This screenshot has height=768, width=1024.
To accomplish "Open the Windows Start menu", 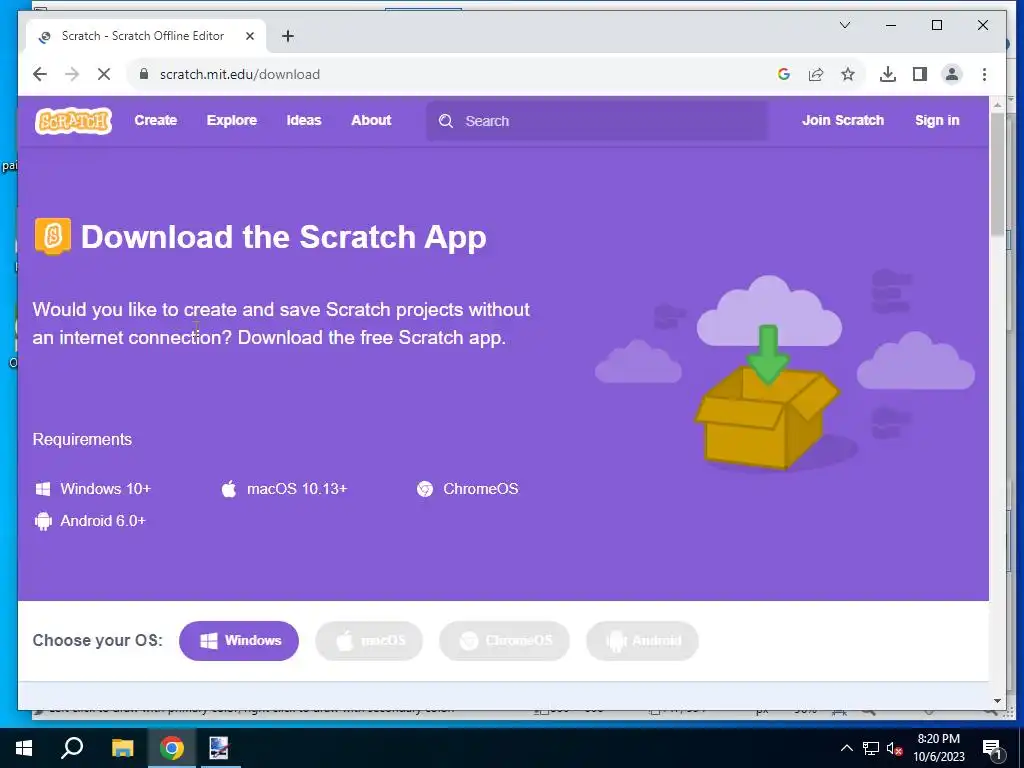I will [x=24, y=748].
